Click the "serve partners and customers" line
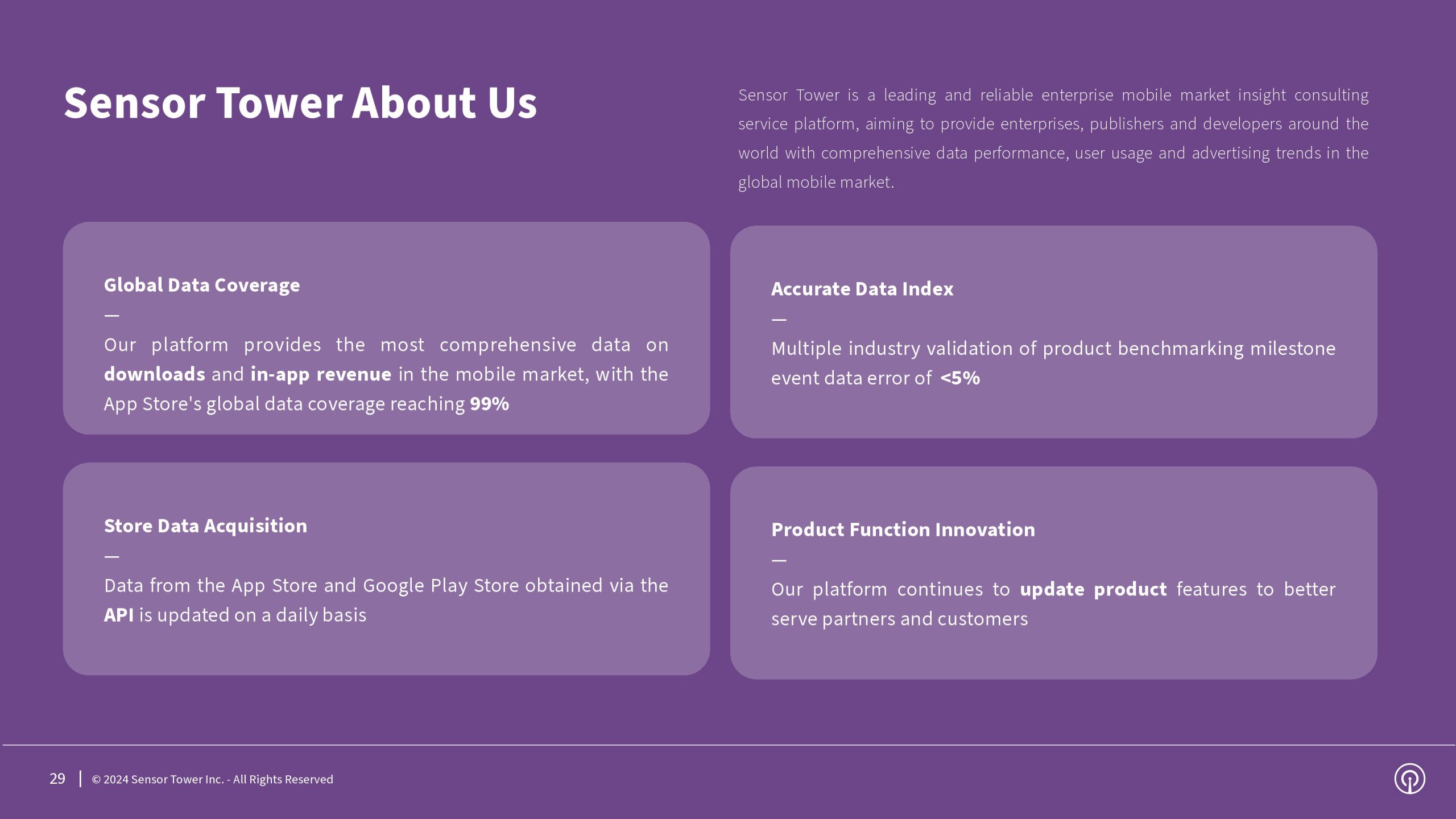The width and height of the screenshot is (1456, 819). tap(900, 619)
